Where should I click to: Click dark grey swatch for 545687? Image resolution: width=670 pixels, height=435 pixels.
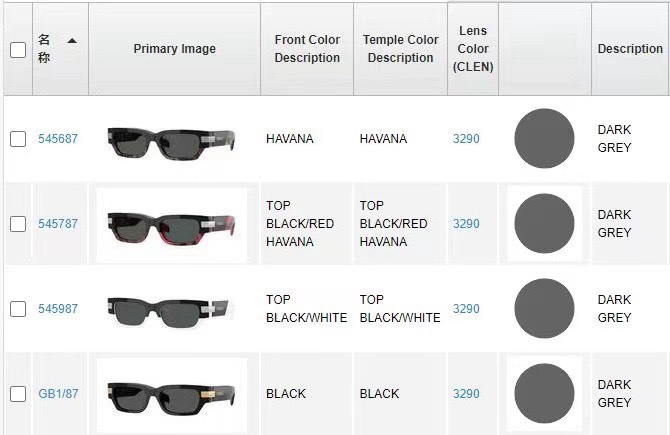click(x=544, y=139)
